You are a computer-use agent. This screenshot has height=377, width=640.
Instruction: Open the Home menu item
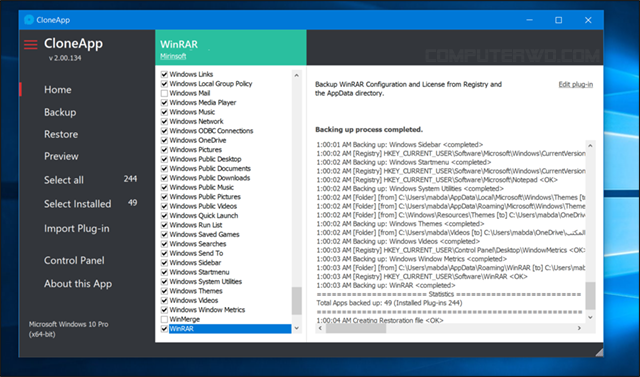point(58,90)
